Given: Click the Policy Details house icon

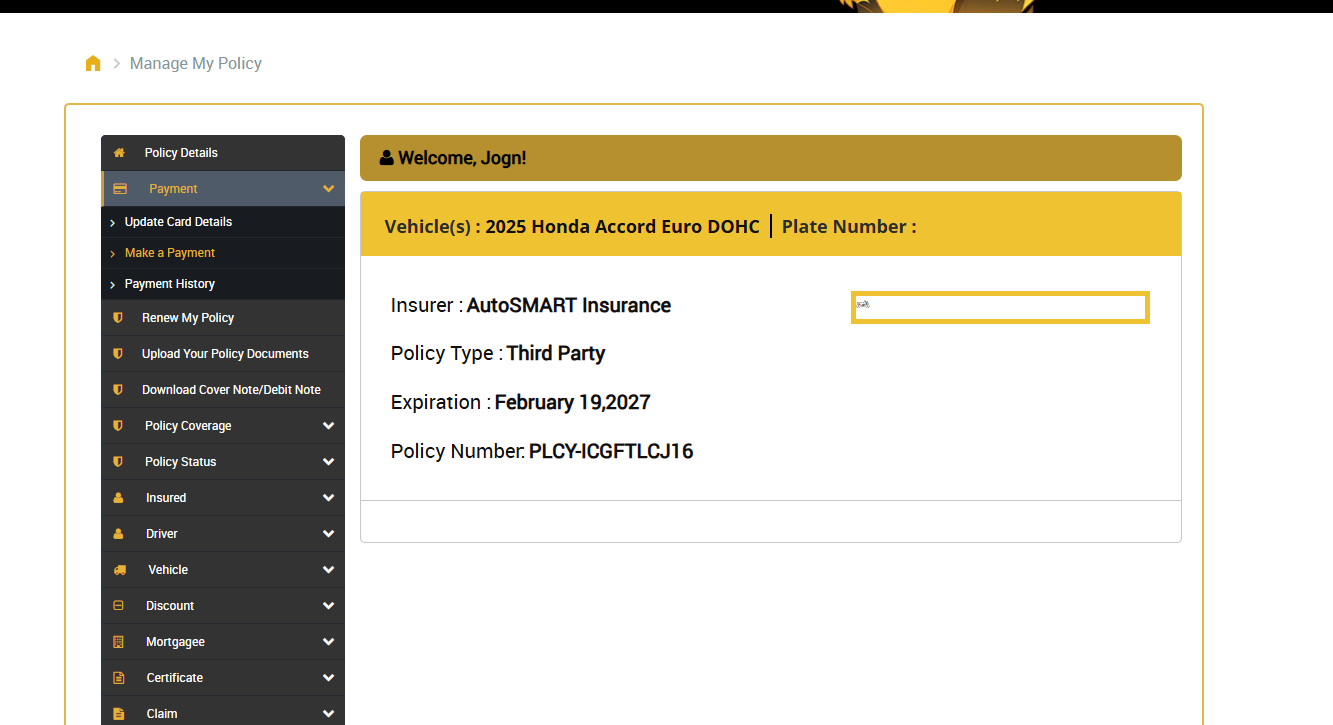Looking at the screenshot, I should [119, 153].
